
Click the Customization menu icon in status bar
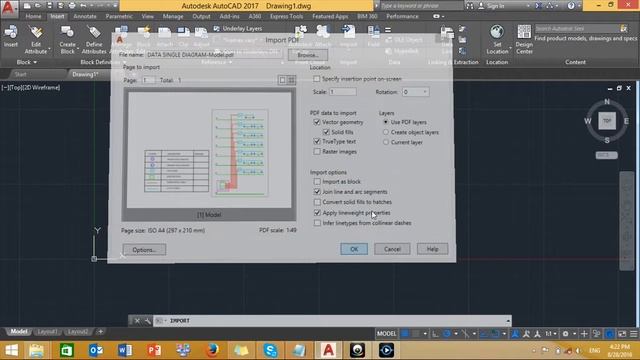633,333
